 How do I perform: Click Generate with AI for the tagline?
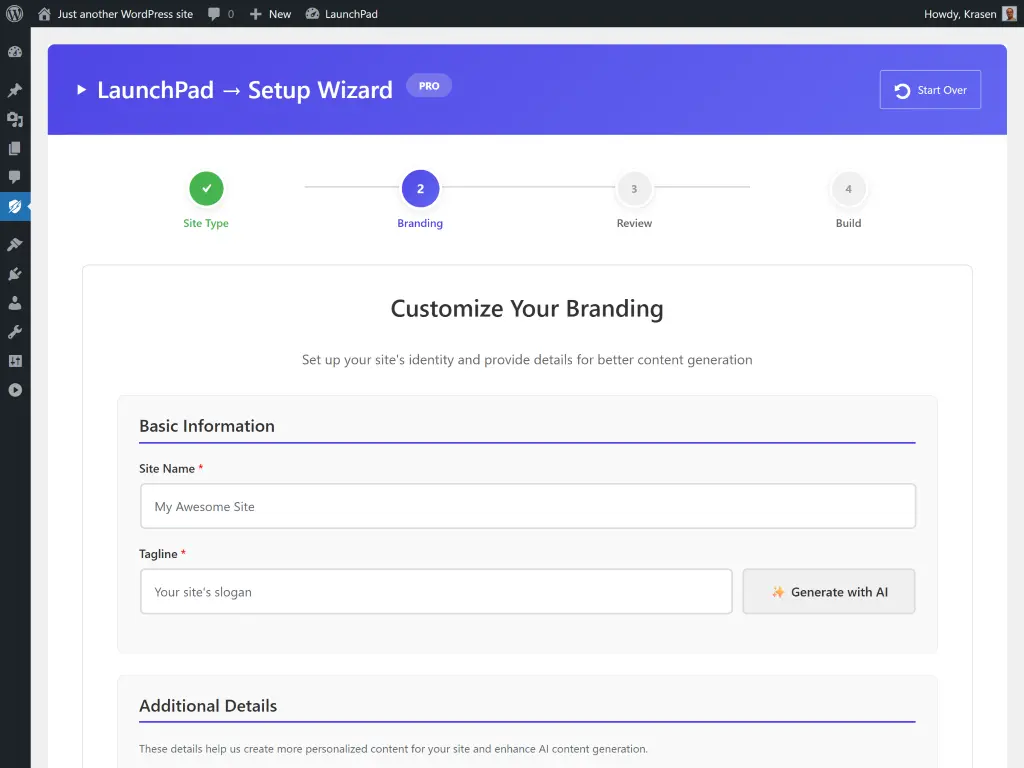(x=829, y=591)
